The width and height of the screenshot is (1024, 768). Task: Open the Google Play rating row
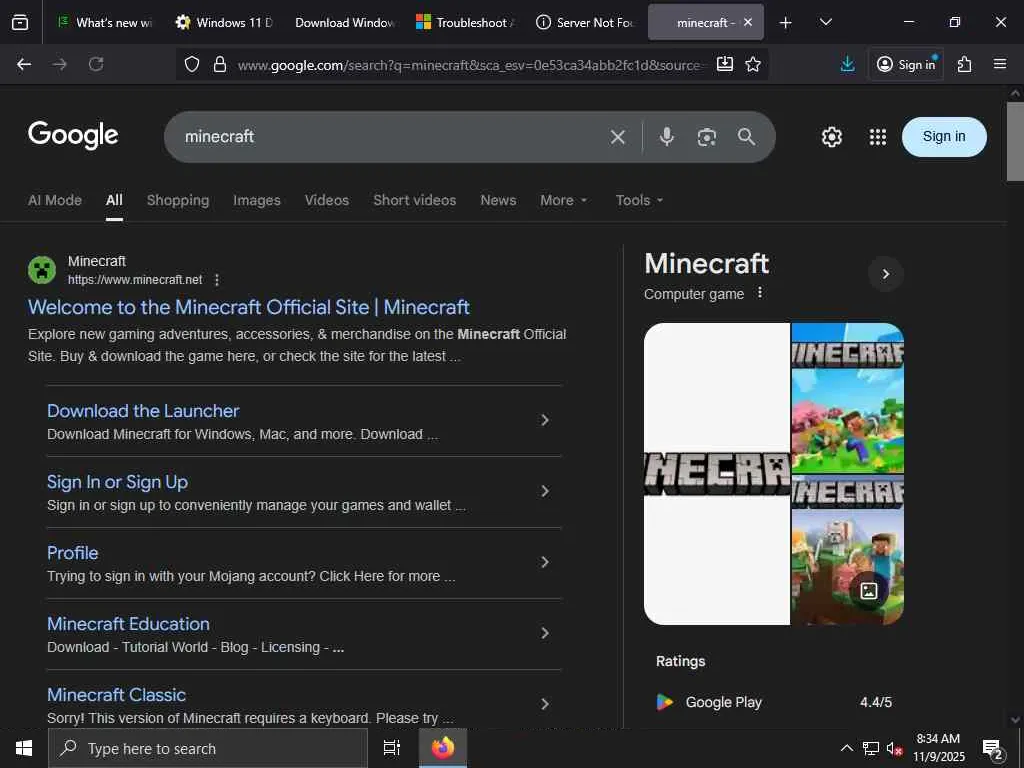pyautogui.click(x=774, y=703)
